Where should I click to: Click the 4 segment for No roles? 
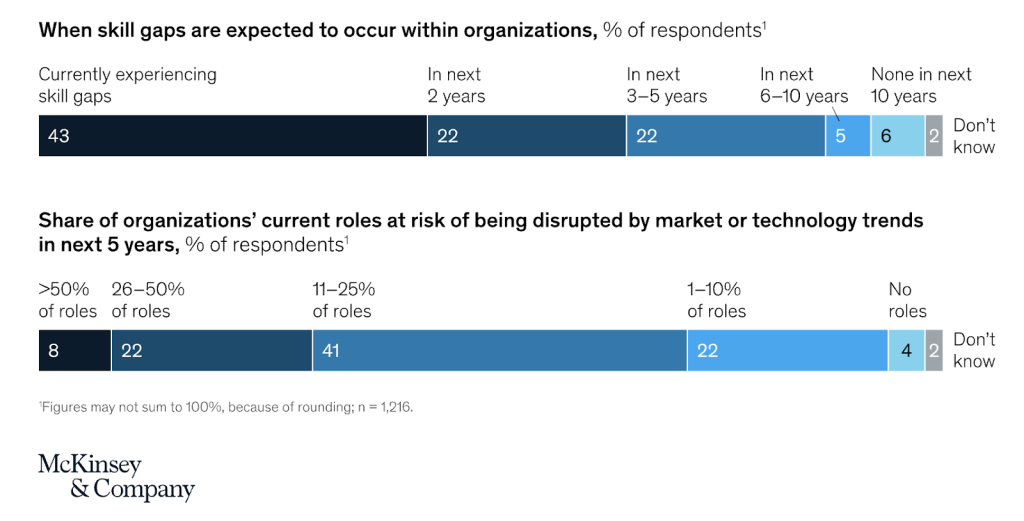906,351
